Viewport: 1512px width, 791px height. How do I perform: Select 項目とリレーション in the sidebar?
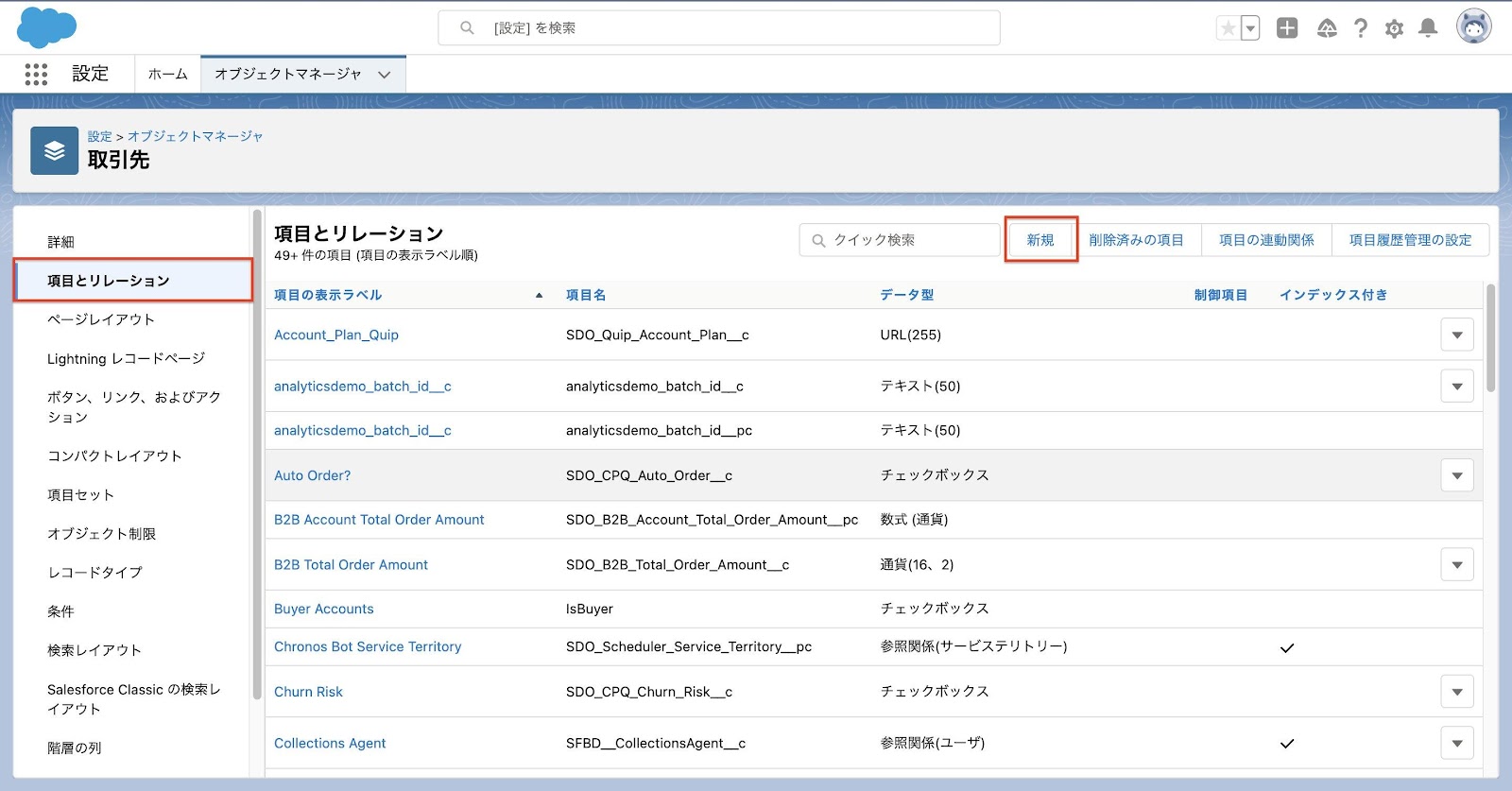point(132,281)
